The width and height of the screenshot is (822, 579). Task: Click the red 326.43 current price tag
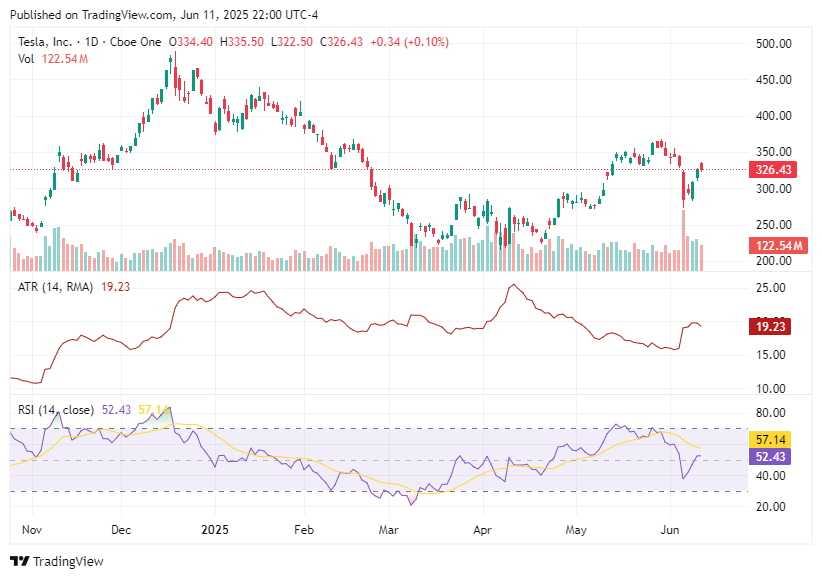(x=773, y=170)
